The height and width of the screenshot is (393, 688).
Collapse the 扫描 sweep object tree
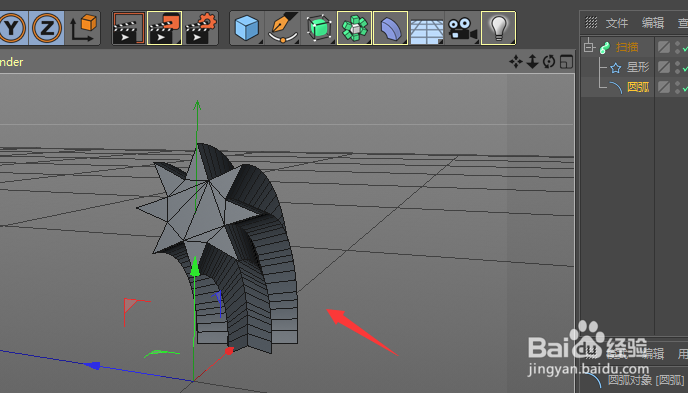589,47
